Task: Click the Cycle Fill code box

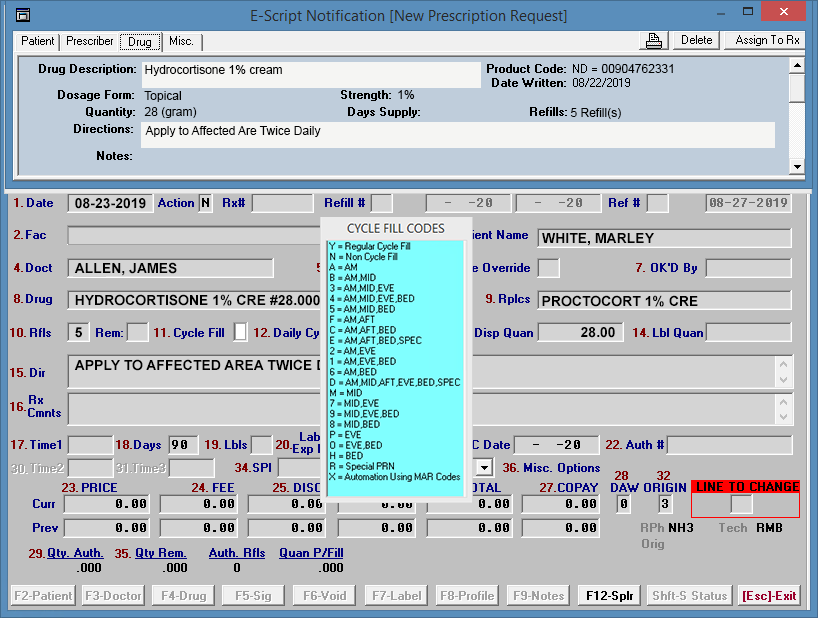Action: pyautogui.click(x=240, y=332)
